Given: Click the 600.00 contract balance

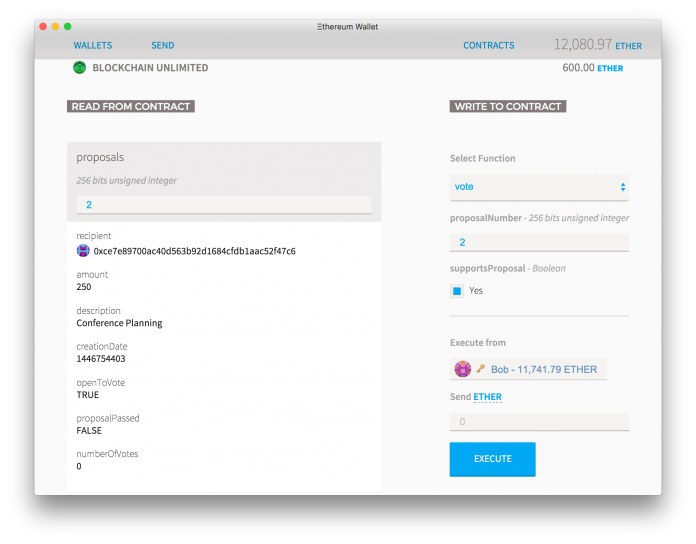Looking at the screenshot, I should [578, 67].
